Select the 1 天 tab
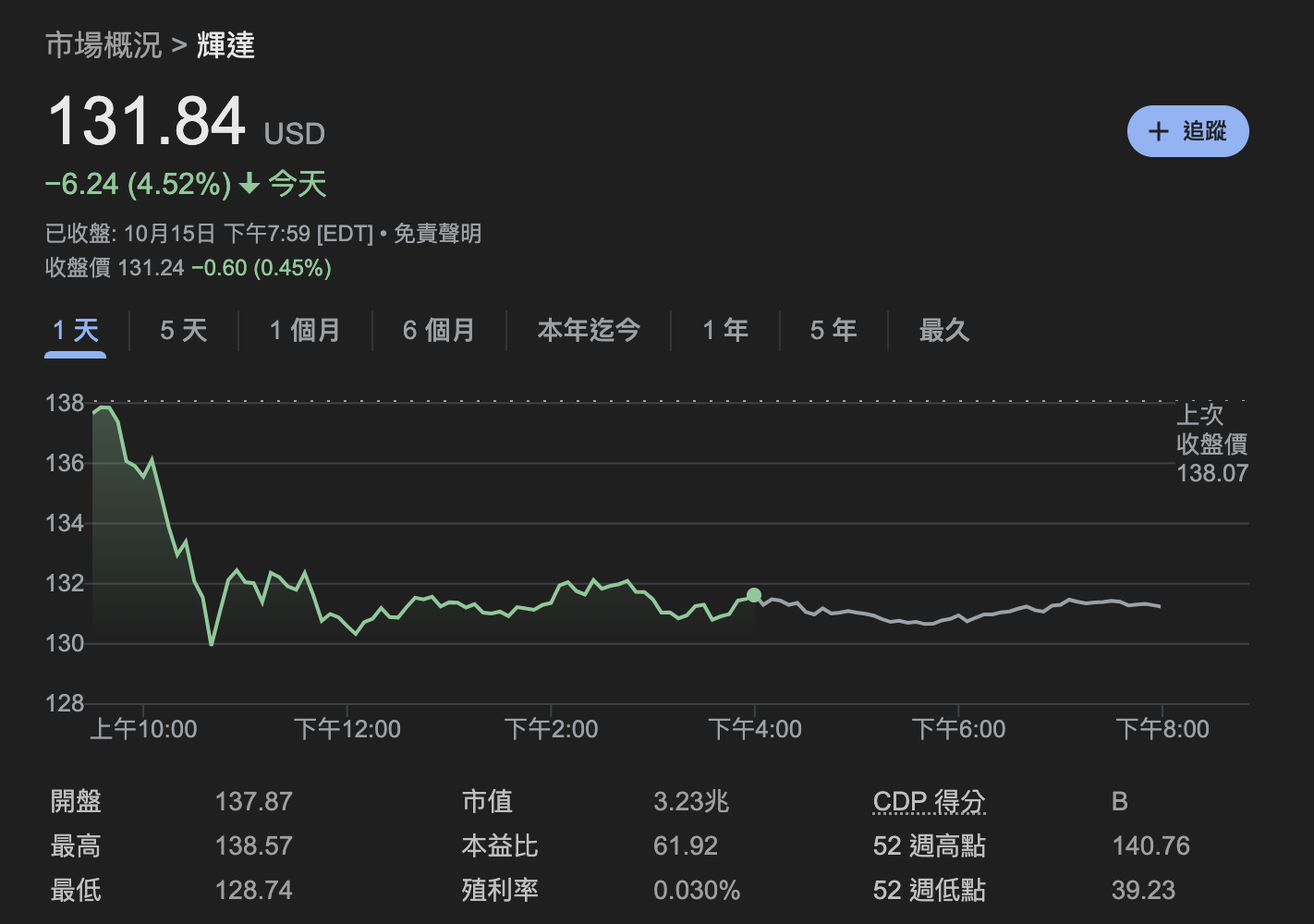1314x924 pixels. click(76, 330)
